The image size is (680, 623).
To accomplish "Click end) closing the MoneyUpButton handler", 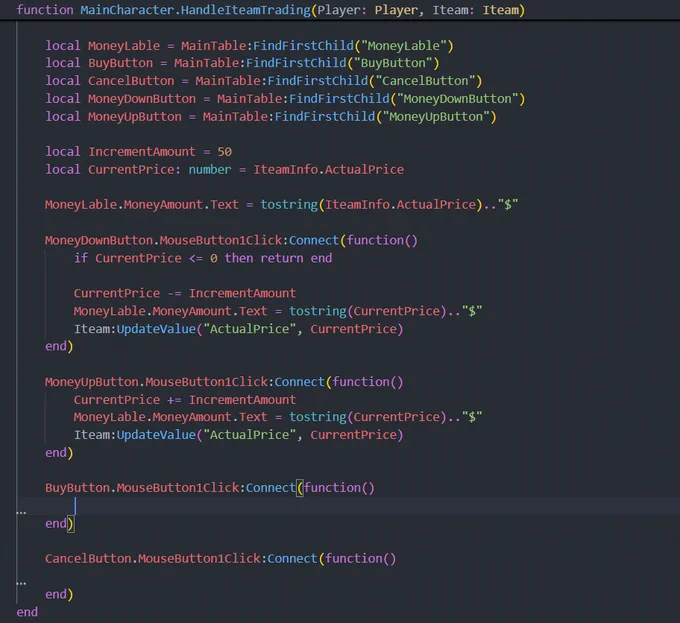I will [x=59, y=453].
